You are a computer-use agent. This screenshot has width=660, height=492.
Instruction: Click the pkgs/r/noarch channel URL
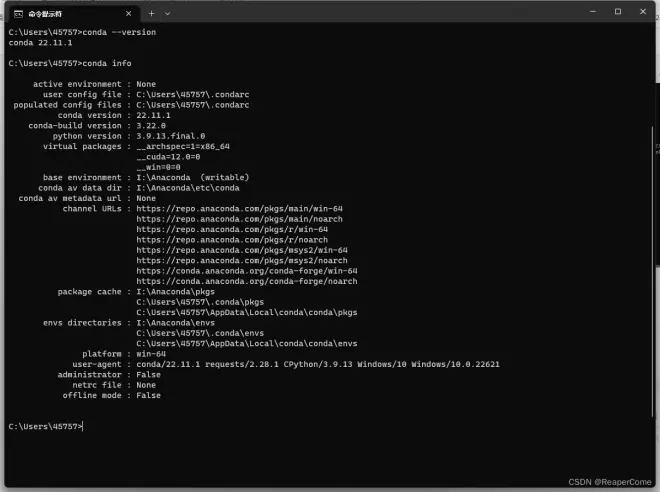pyautogui.click(x=232, y=240)
